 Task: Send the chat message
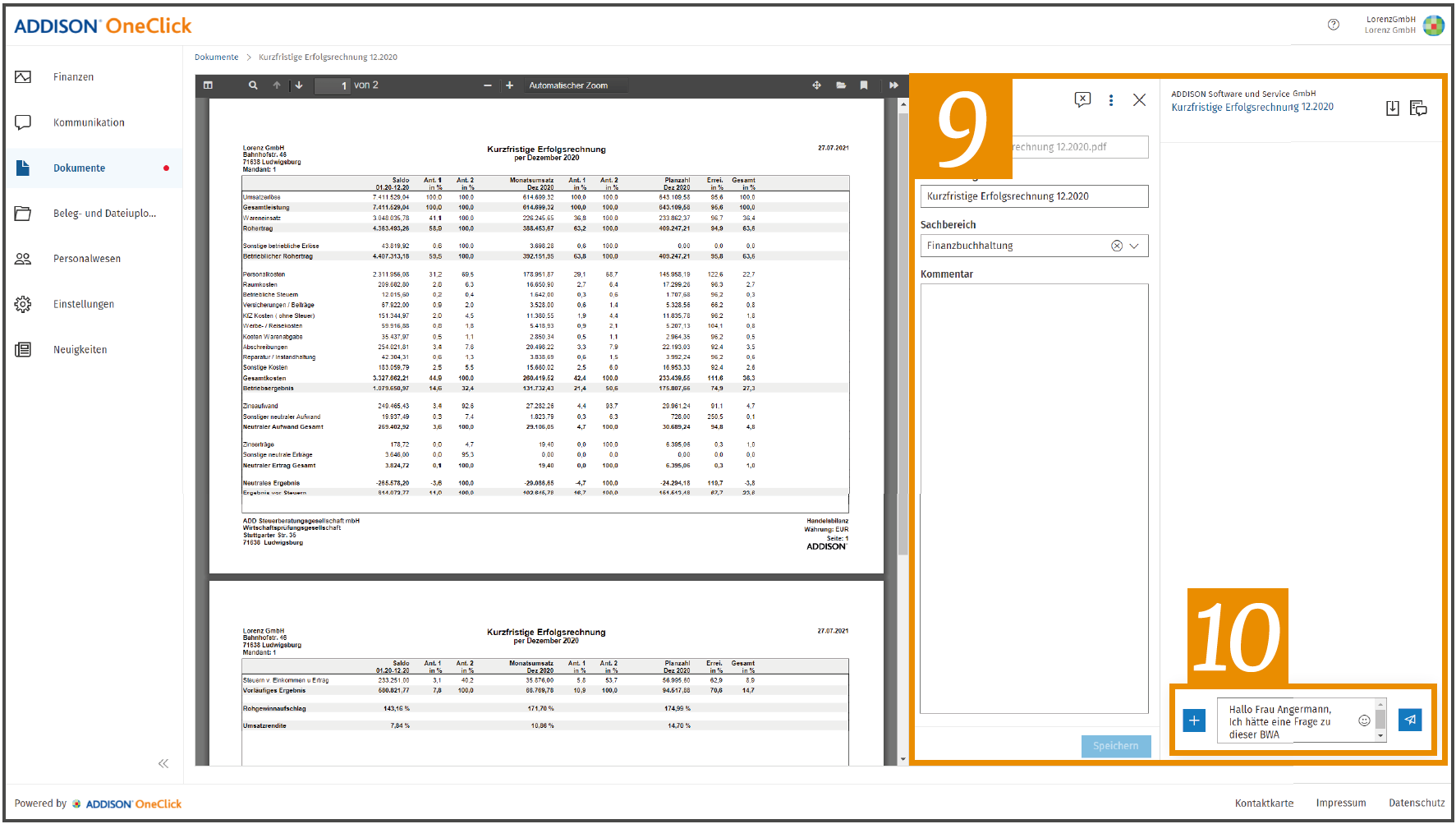(x=1410, y=720)
